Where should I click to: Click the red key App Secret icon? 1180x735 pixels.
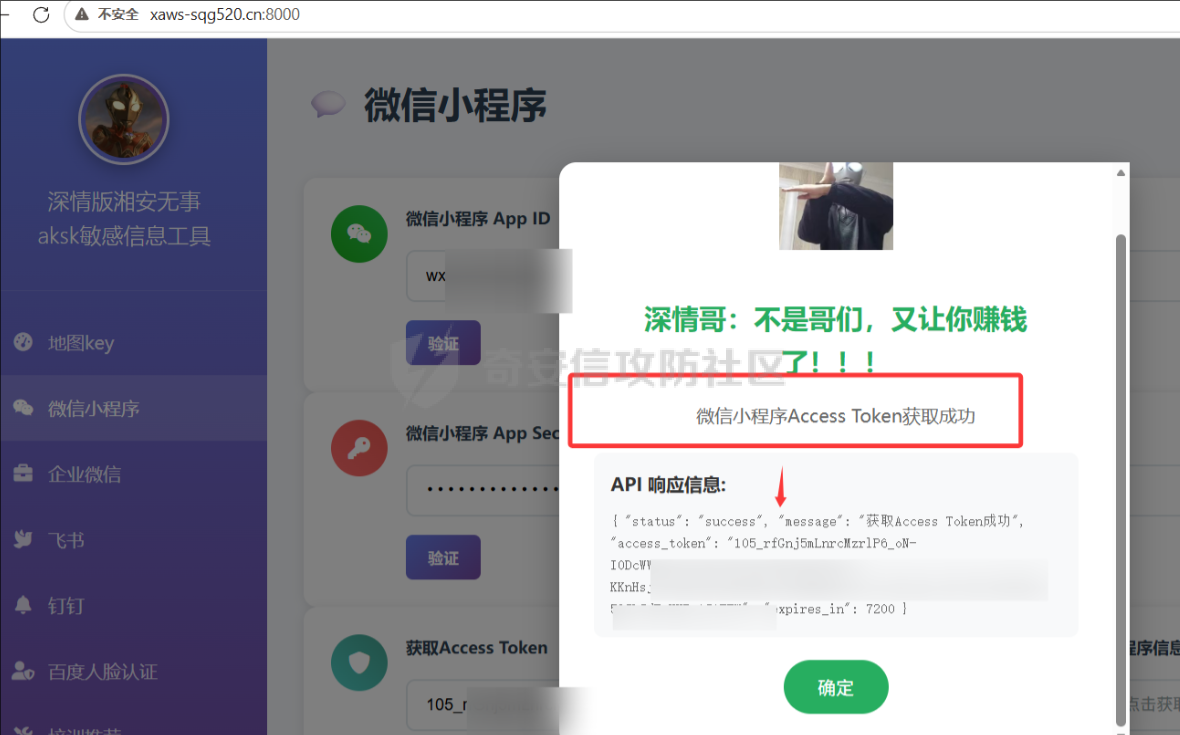[x=359, y=448]
